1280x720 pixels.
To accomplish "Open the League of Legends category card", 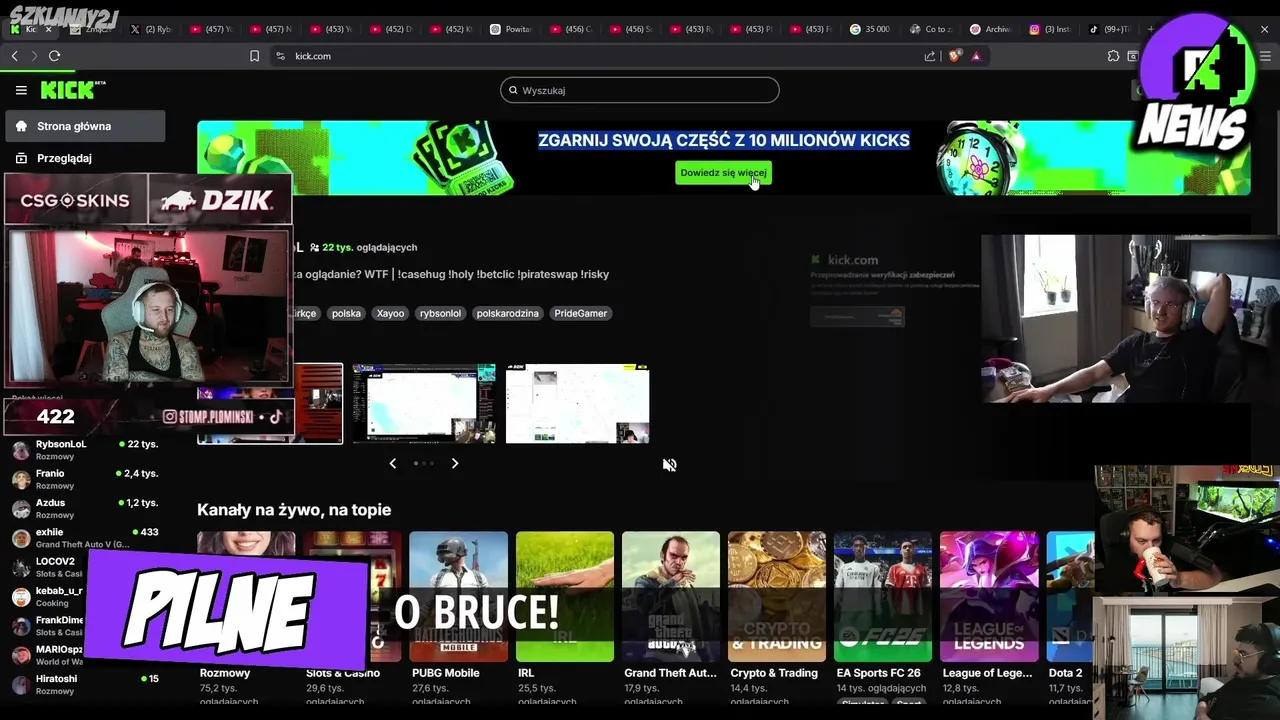I will [x=989, y=596].
